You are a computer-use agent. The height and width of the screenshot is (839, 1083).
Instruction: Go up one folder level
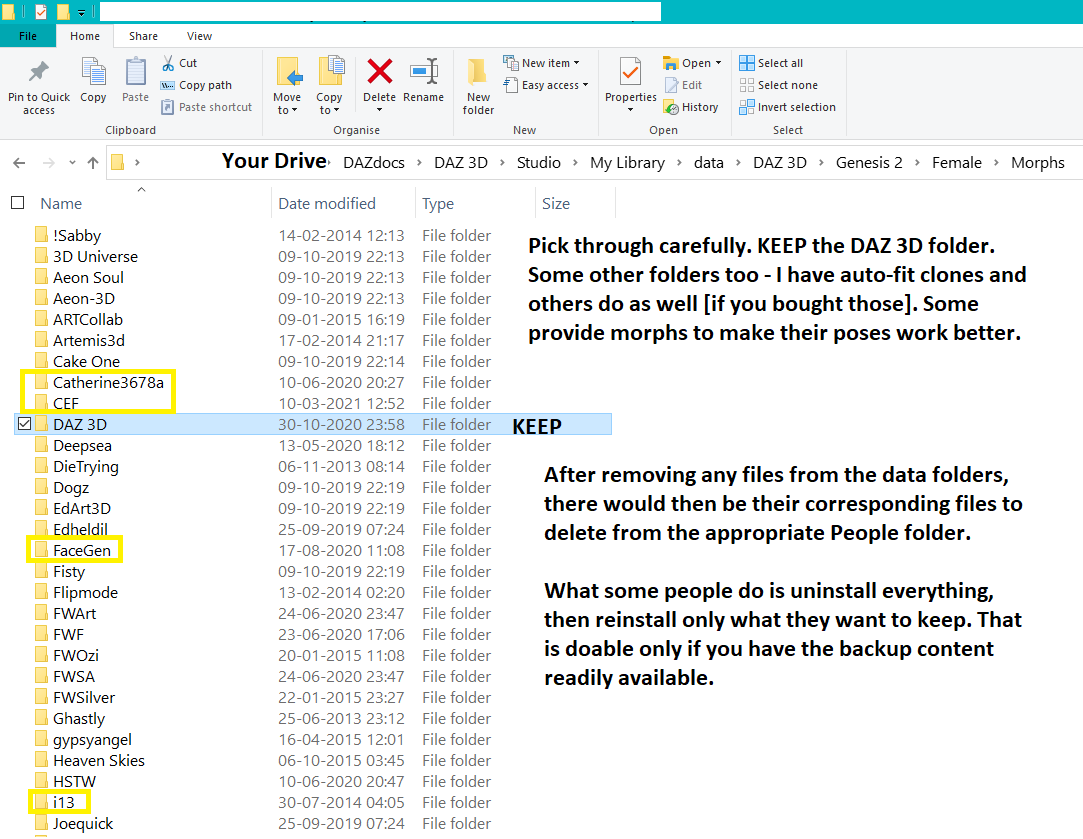(x=93, y=163)
